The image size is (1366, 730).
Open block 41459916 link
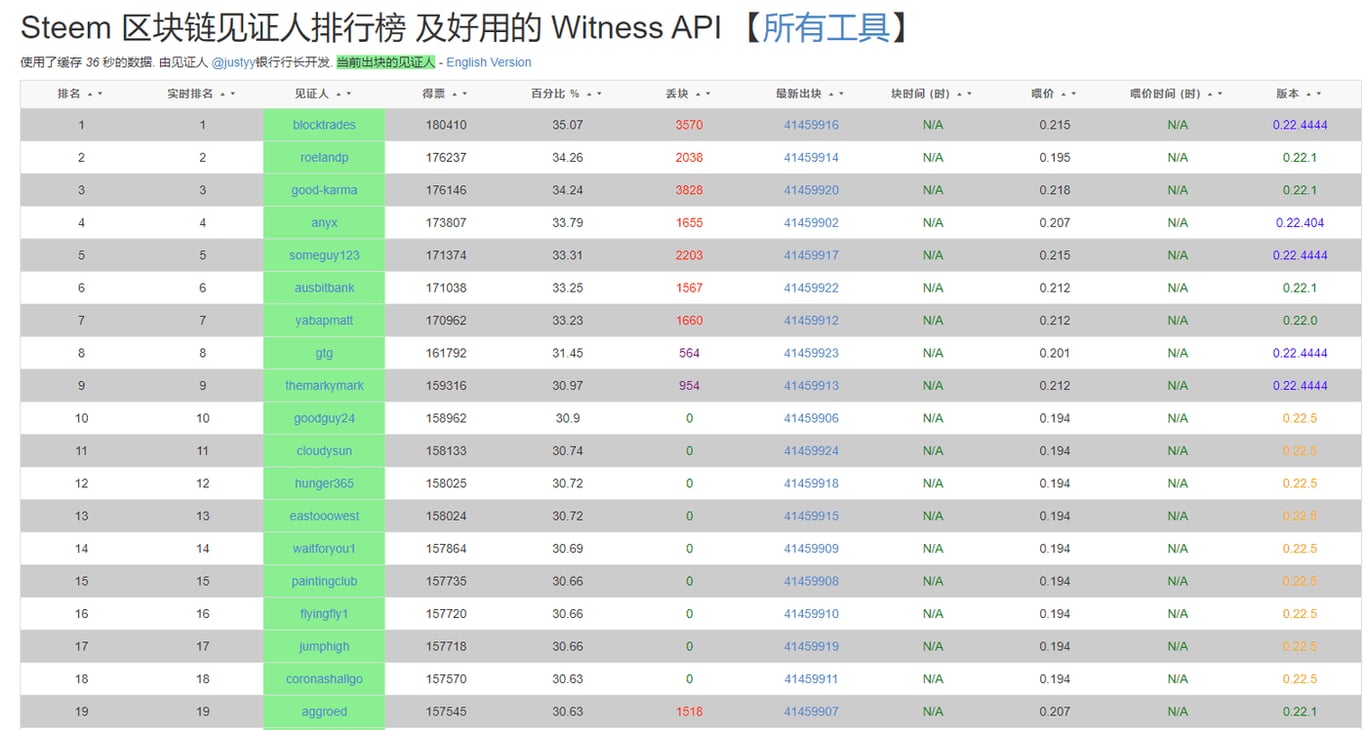811,125
